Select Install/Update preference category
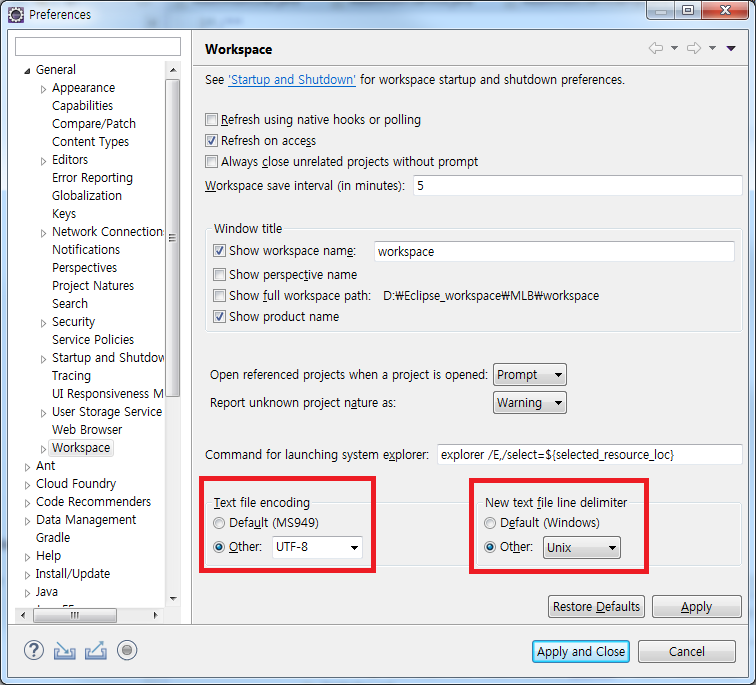The image size is (756, 685). [x=73, y=574]
